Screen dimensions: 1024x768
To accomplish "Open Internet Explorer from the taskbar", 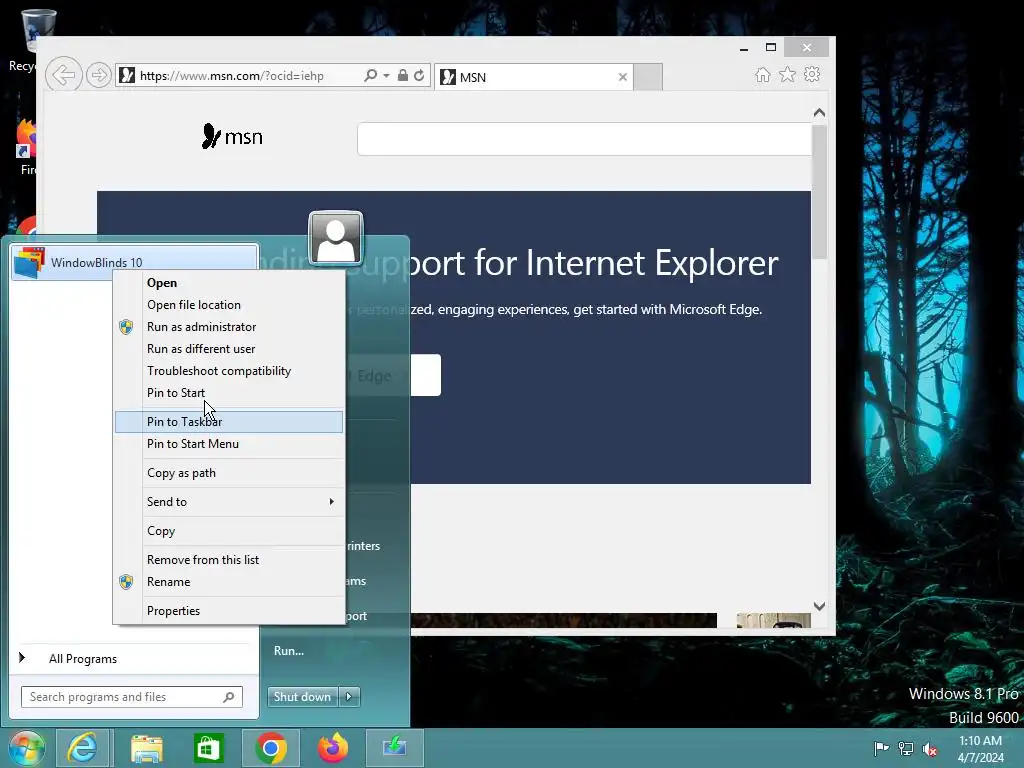I will (83, 748).
